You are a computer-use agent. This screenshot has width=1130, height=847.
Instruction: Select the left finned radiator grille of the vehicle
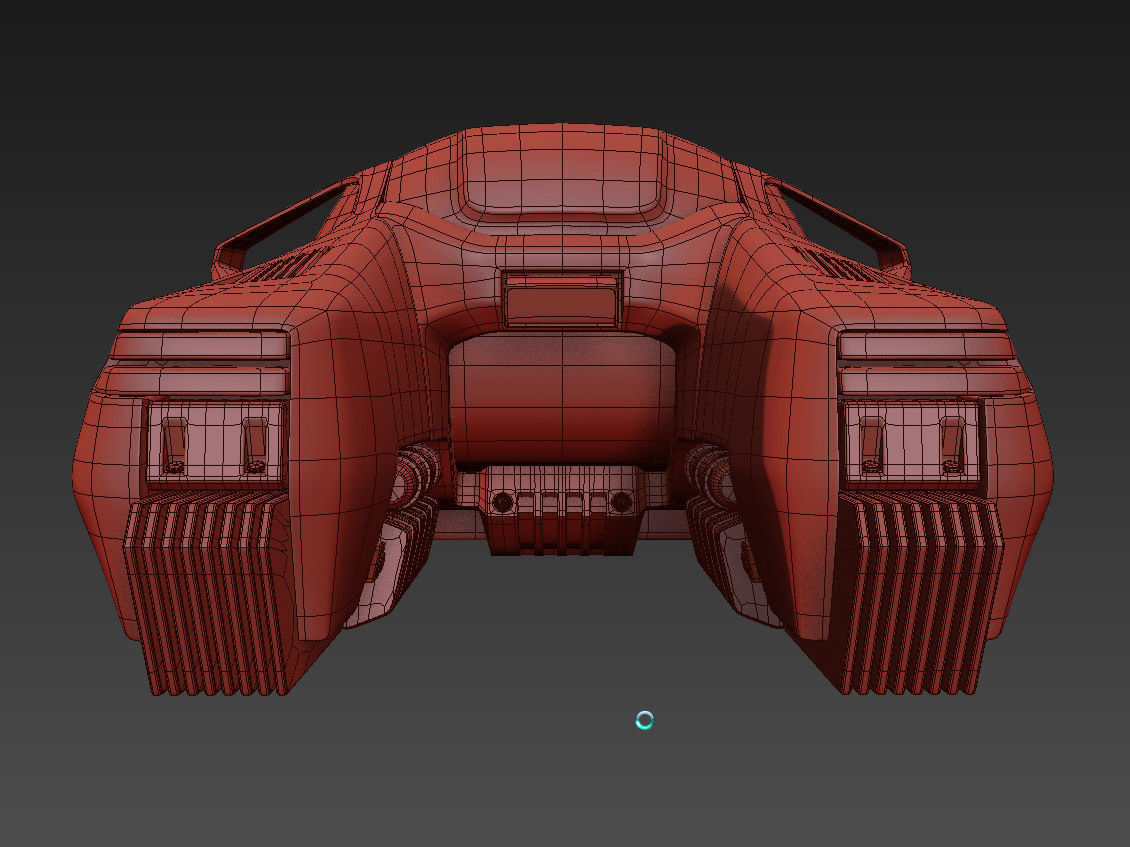pos(207,595)
